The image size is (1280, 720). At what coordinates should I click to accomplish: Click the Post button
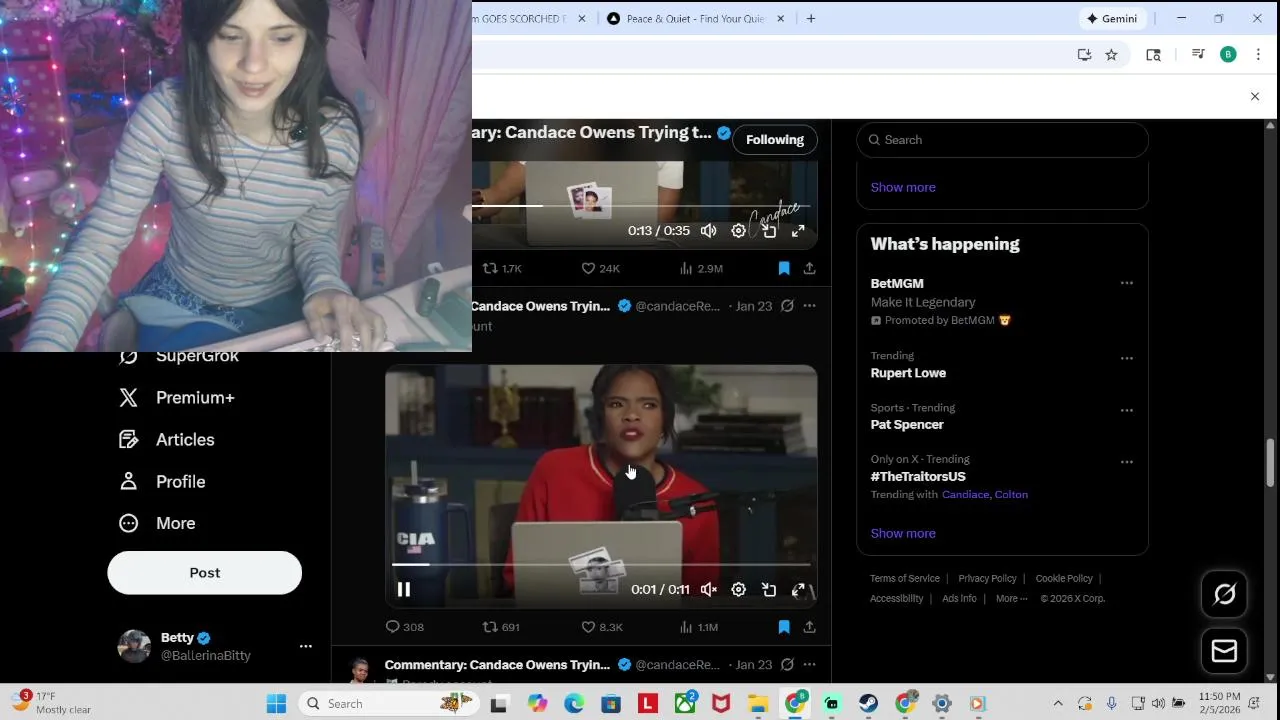204,573
